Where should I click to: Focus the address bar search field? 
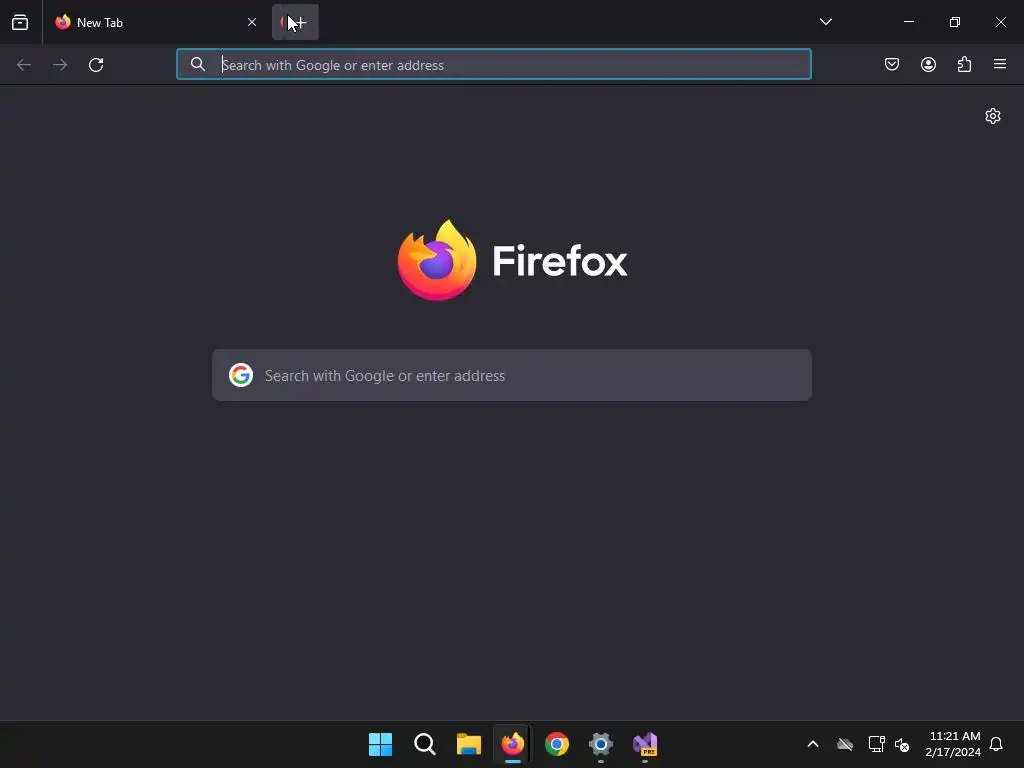point(494,65)
